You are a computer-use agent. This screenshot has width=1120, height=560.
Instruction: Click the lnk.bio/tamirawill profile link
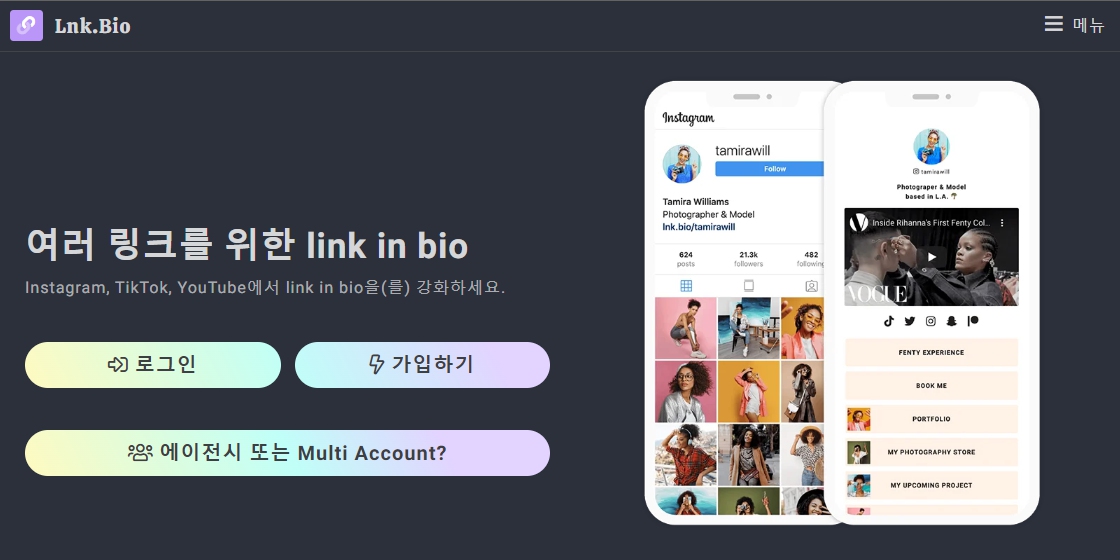tap(699, 227)
